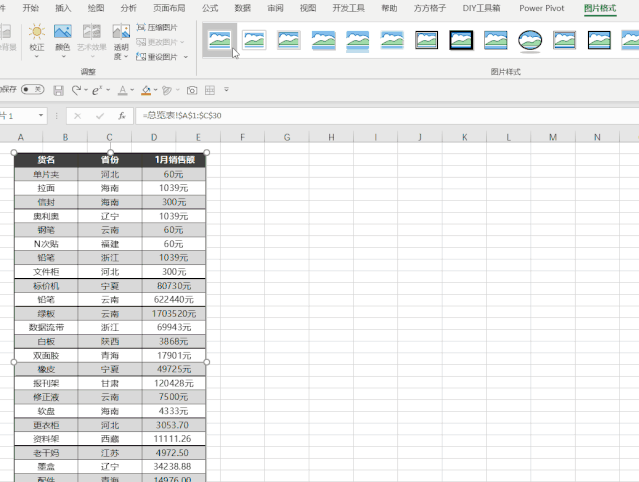The height and width of the screenshot is (482, 639).
Task: Open the customize quick access toolbar dropdown
Action: tap(227, 89)
